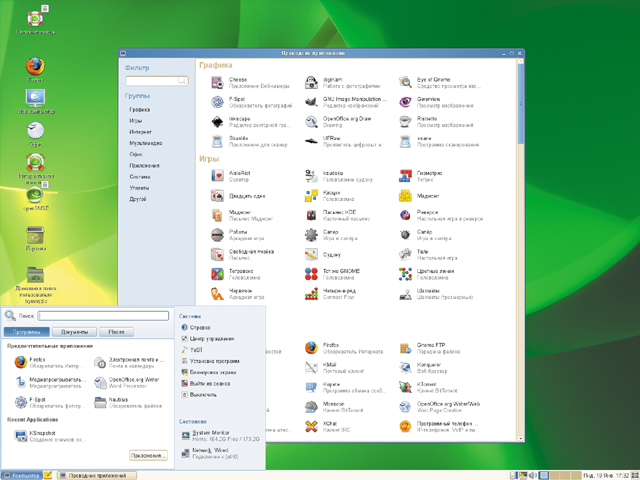
Task: Open Ristretto image viewer
Action: tap(436, 122)
